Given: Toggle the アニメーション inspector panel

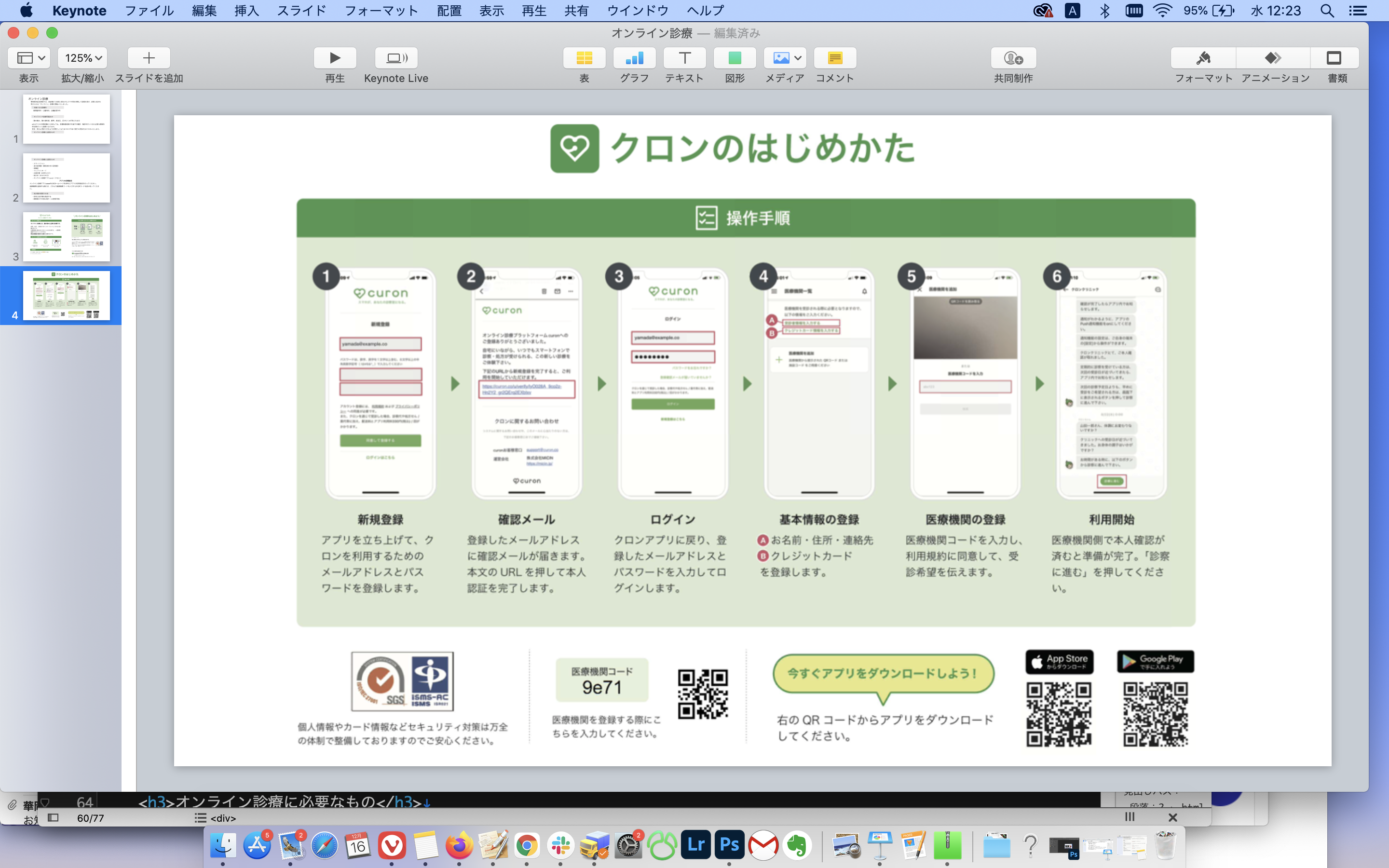Looking at the screenshot, I should 1273,58.
